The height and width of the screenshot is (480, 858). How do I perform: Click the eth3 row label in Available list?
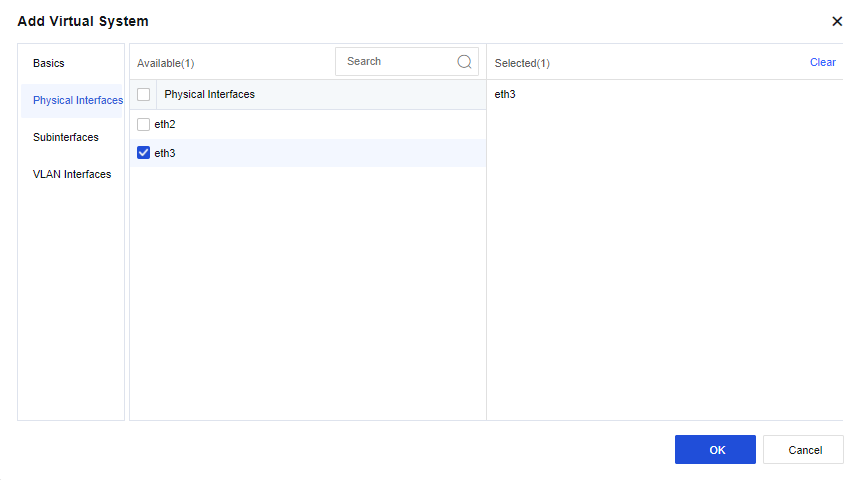coord(165,153)
